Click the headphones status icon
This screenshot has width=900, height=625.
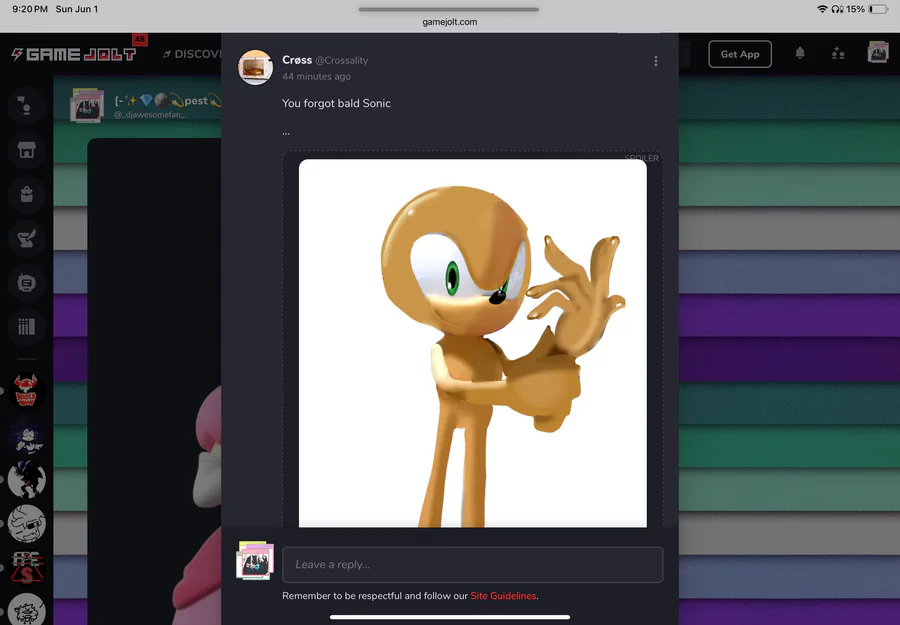(x=837, y=9)
